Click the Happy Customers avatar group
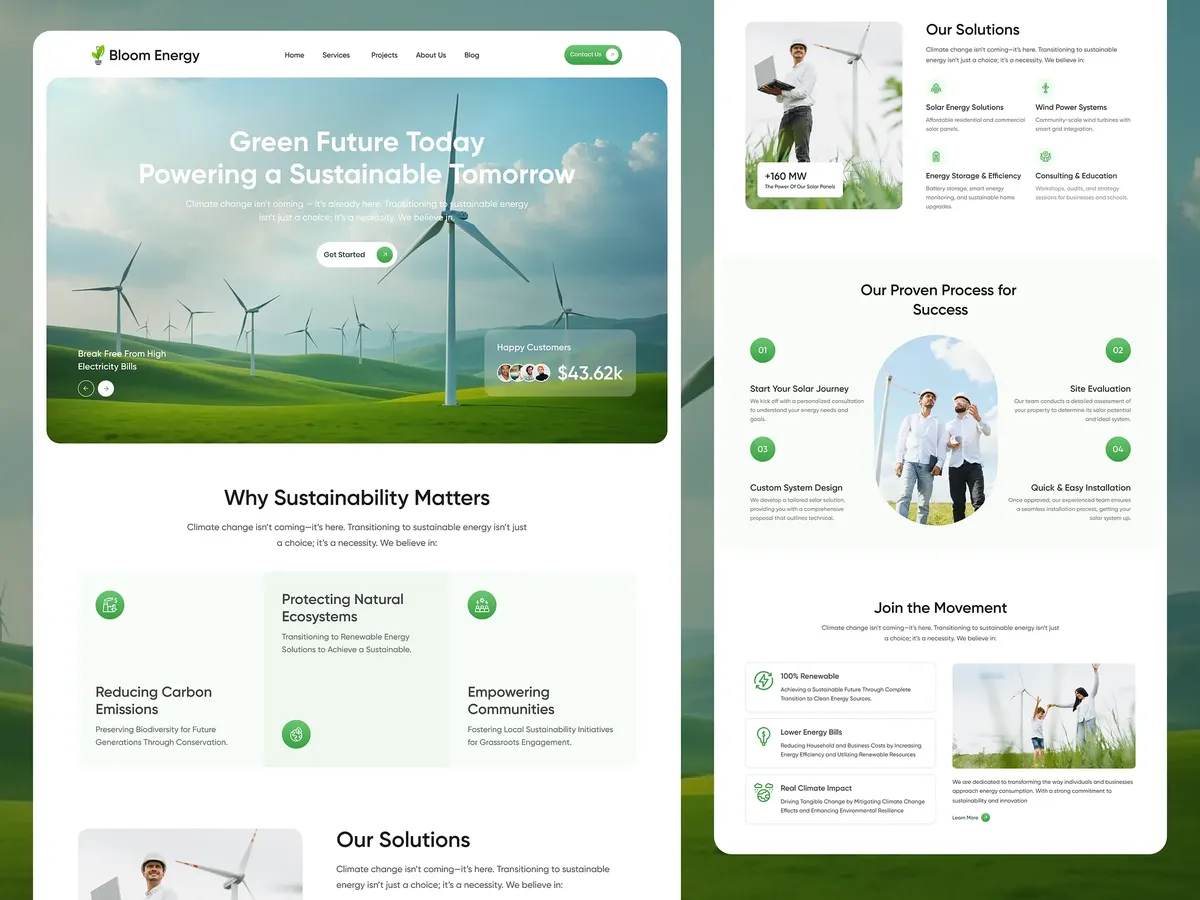The image size is (1200, 900). tap(524, 373)
